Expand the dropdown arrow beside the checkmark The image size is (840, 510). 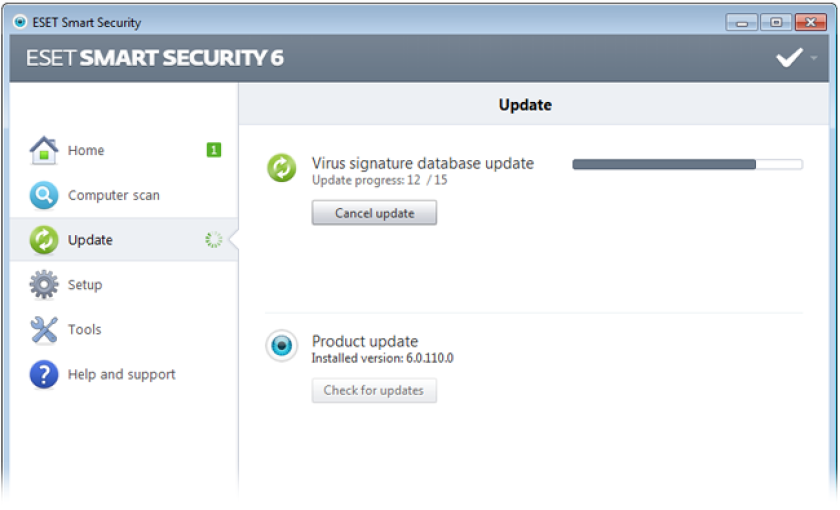click(814, 58)
